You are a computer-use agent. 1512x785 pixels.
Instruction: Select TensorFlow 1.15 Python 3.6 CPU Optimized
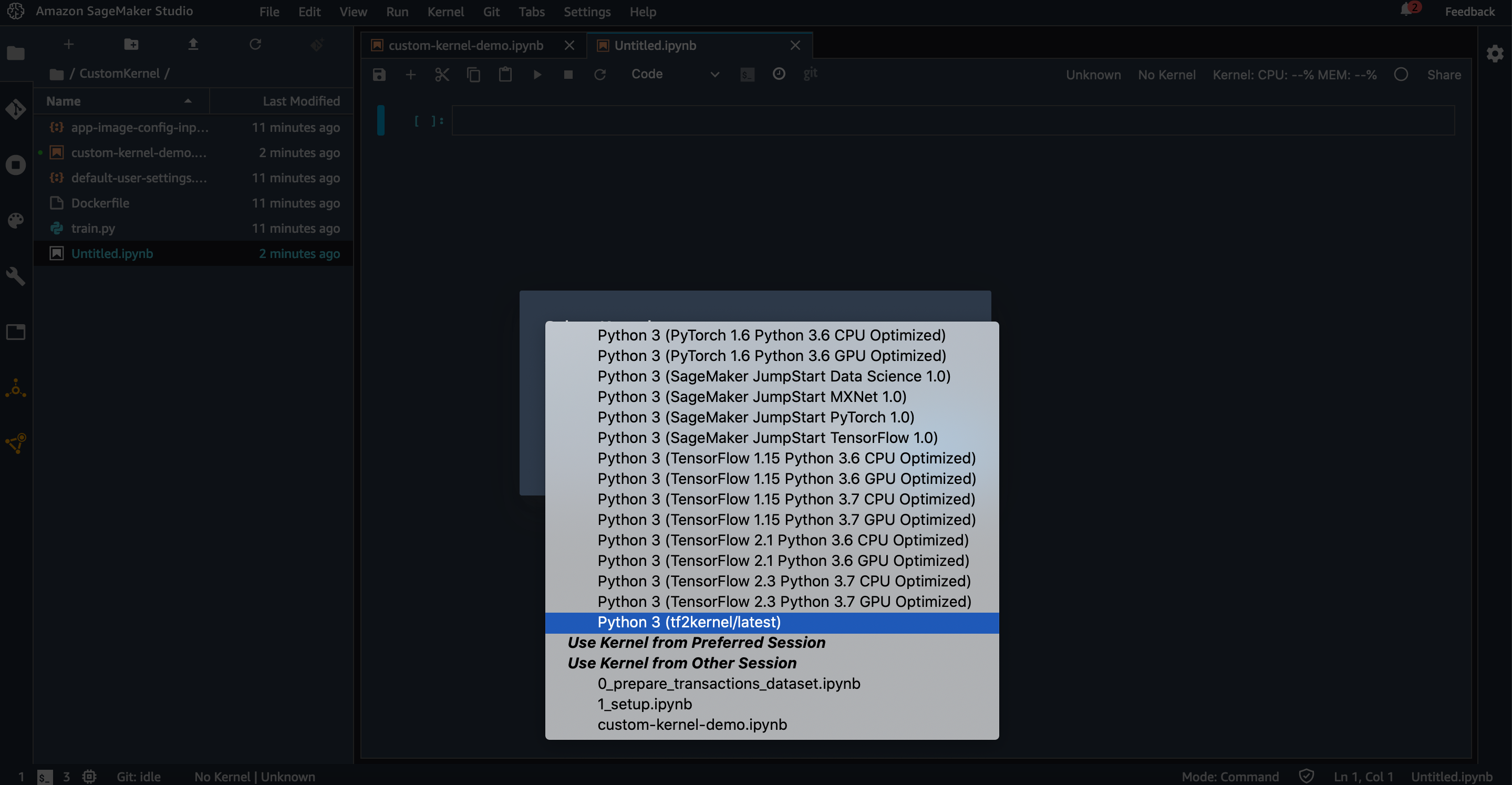tap(772, 459)
